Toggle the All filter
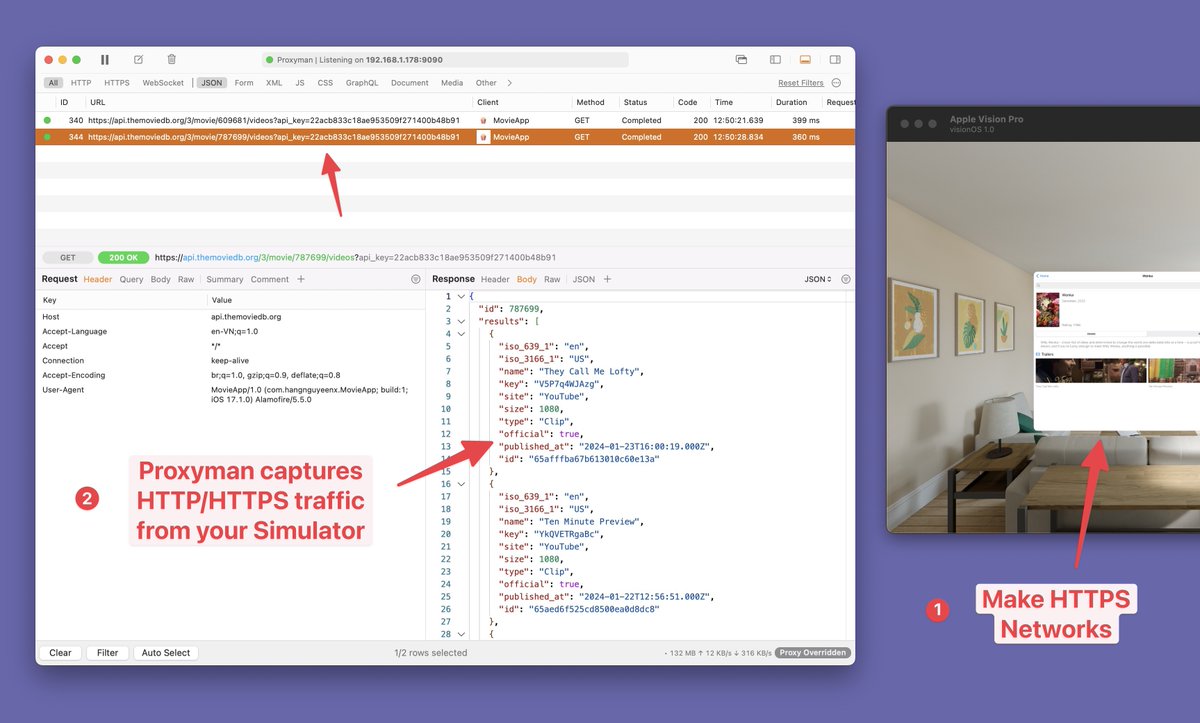 53,83
